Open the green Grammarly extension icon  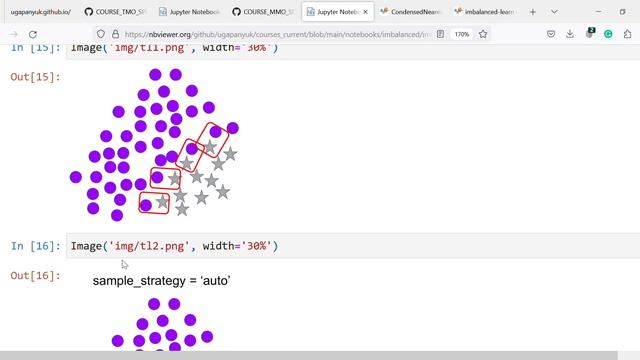point(608,34)
